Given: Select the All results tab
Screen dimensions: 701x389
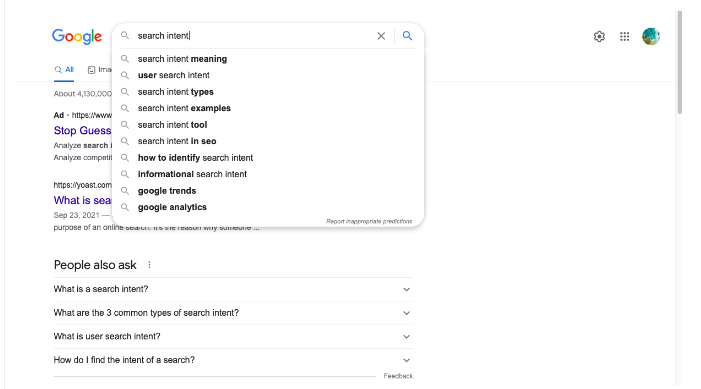Looking at the screenshot, I should click(x=64, y=70).
